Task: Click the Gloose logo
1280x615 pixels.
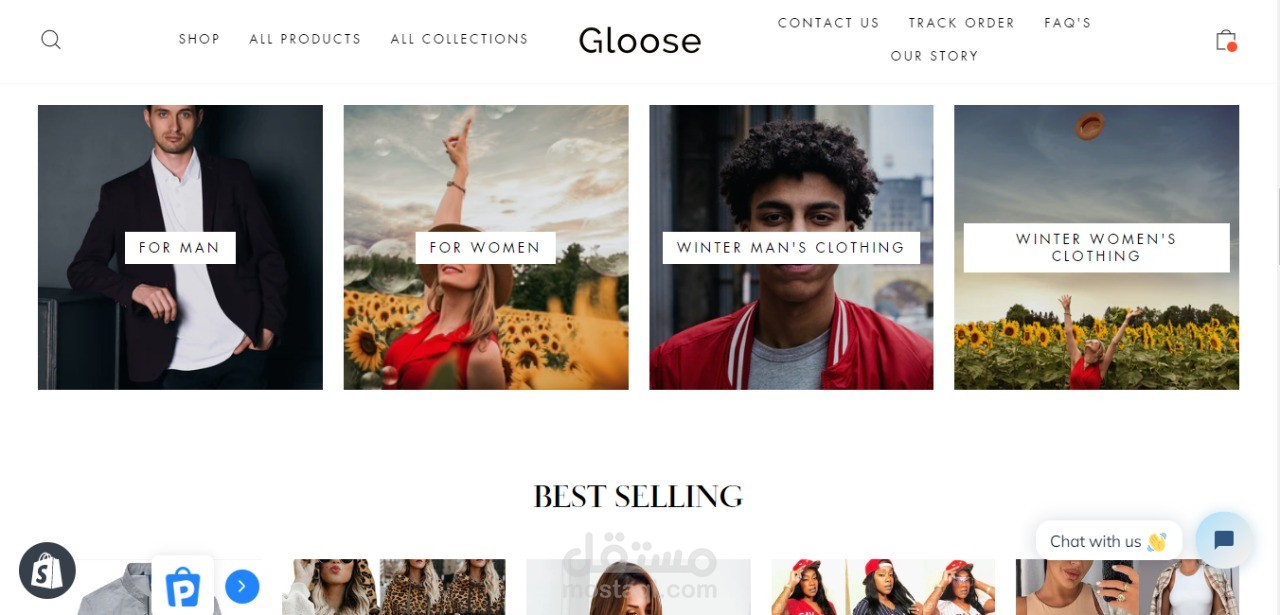Action: coord(640,40)
